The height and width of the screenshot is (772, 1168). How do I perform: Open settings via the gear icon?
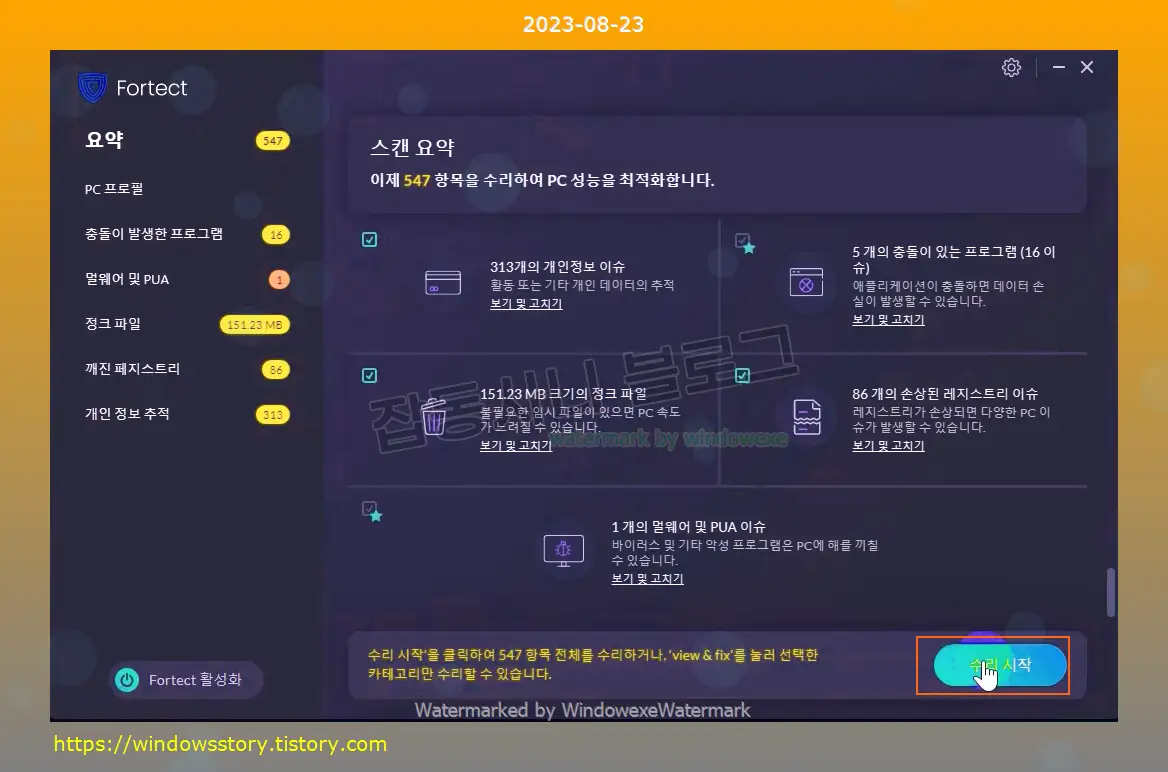tap(1011, 68)
